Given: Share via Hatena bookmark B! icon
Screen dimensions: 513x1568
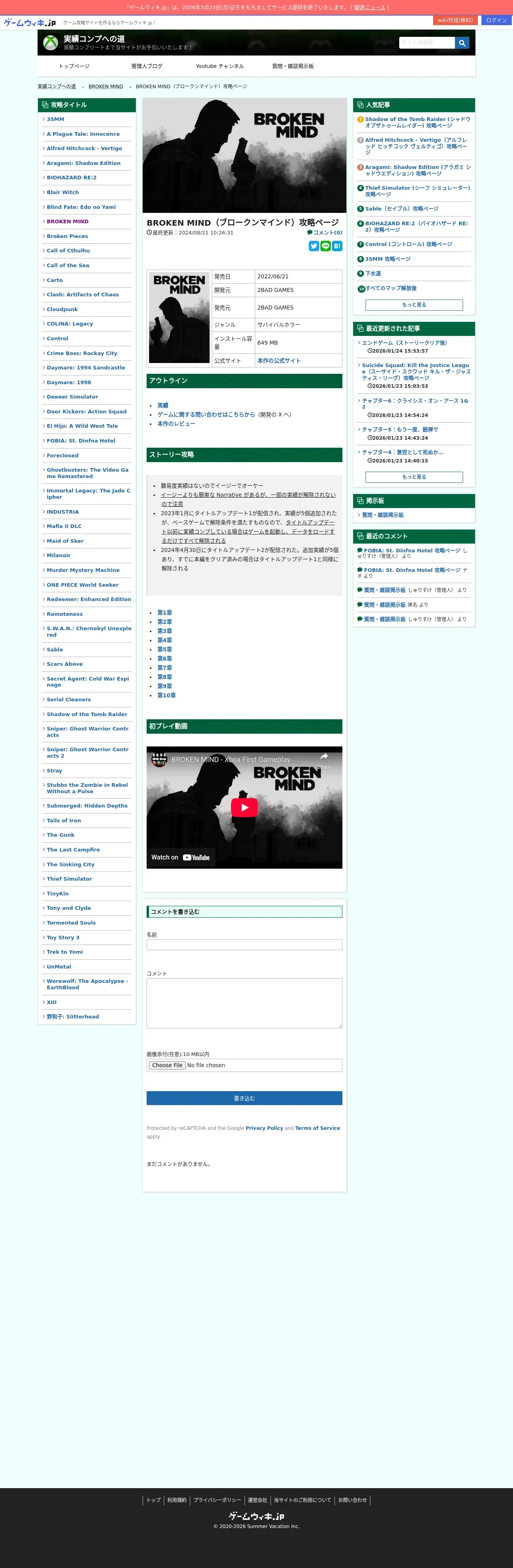Looking at the screenshot, I should tap(337, 246).
